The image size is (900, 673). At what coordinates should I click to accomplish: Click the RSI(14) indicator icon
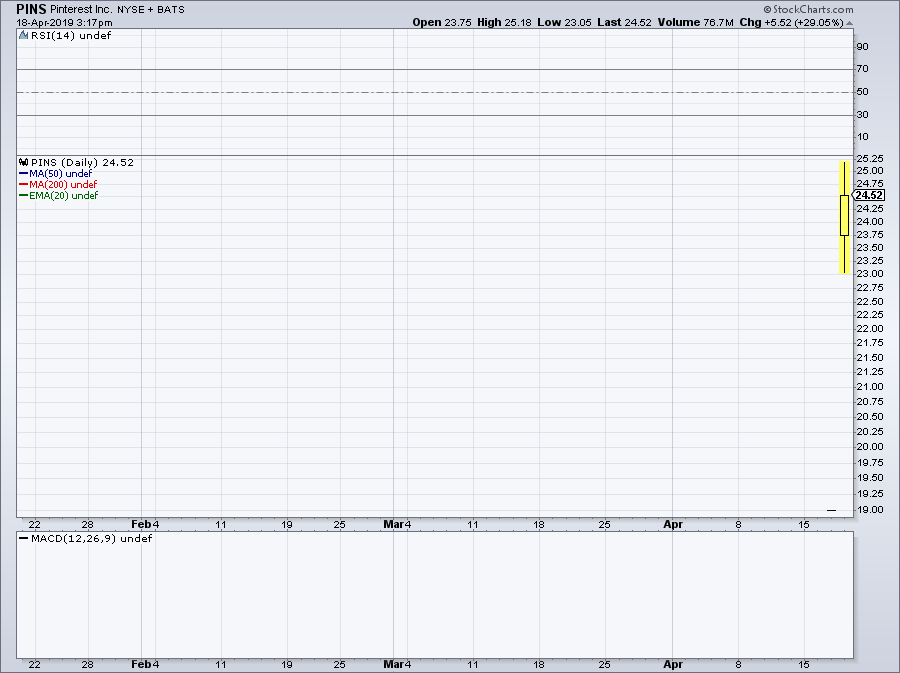click(23, 36)
